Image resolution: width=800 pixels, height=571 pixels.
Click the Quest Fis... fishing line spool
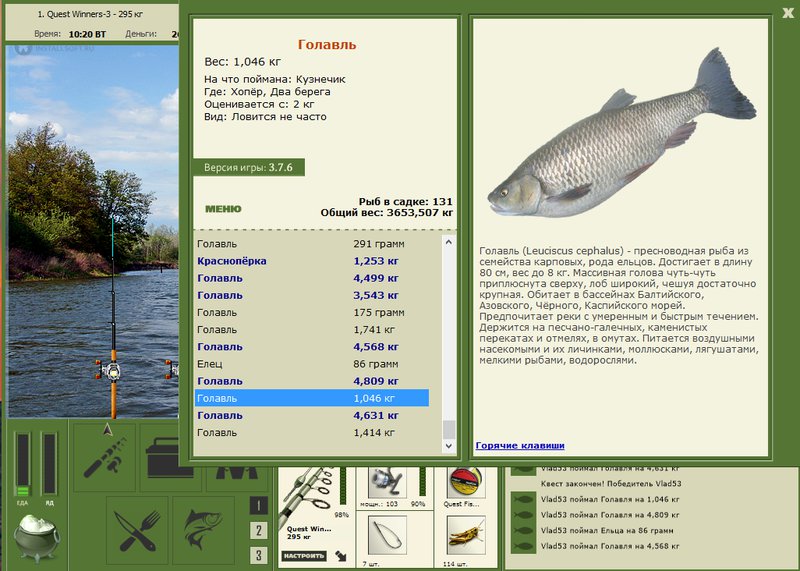coord(465,482)
